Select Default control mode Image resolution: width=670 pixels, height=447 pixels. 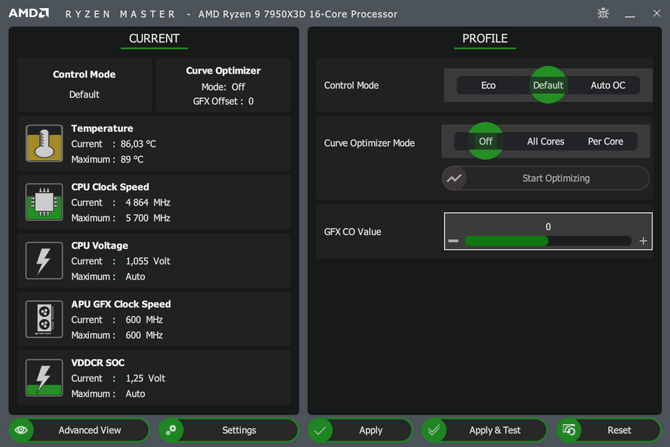(x=548, y=85)
